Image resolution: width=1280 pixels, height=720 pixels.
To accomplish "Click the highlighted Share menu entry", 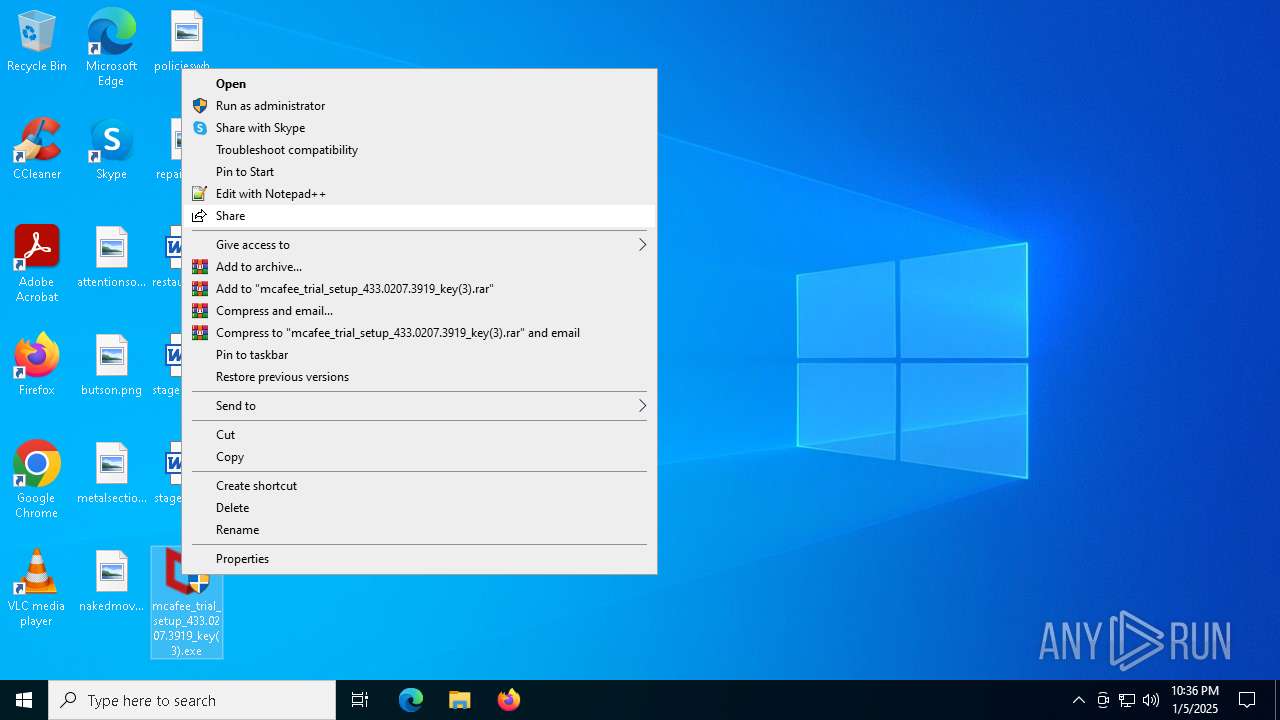I will point(419,216).
